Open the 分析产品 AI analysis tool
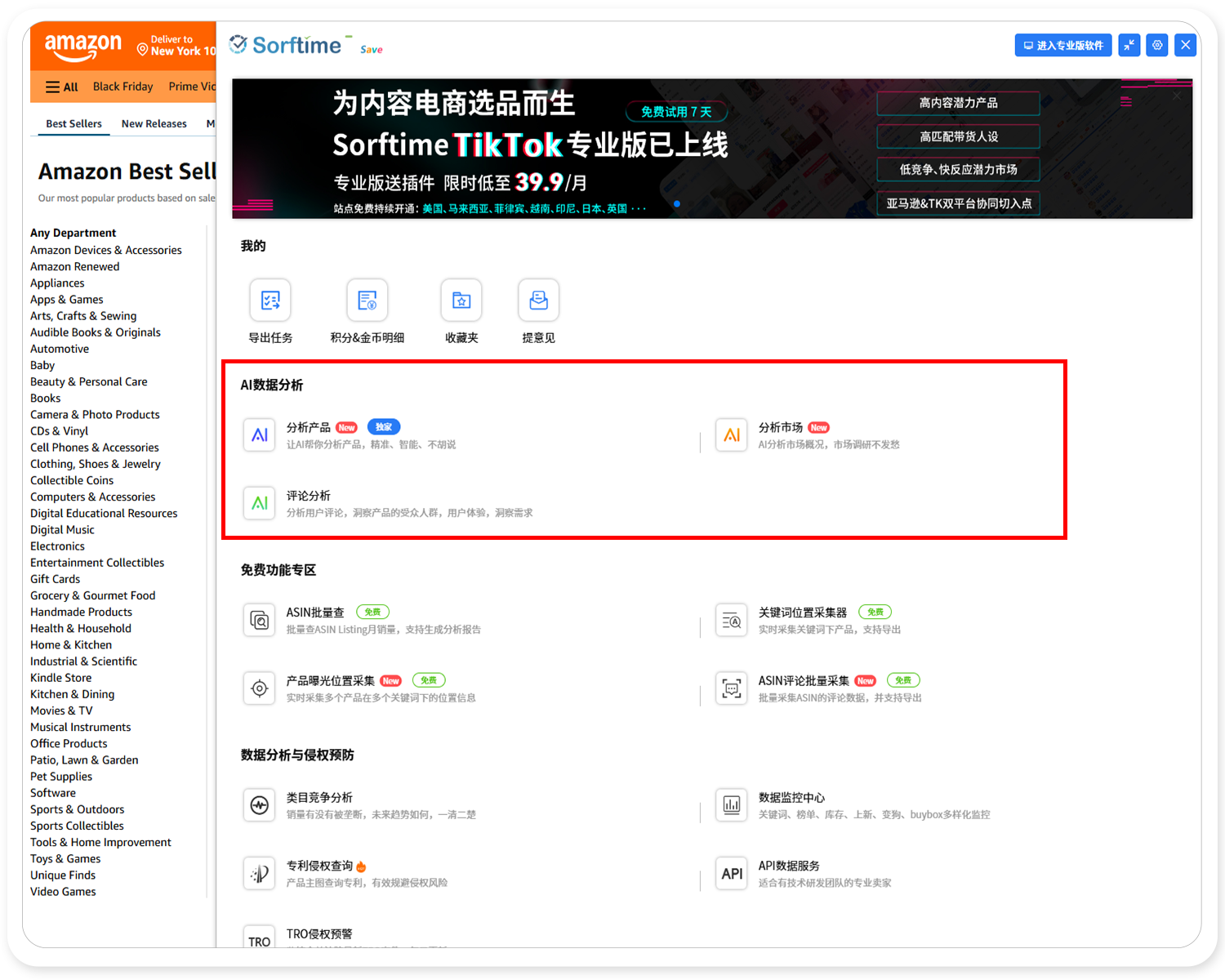The image size is (1225, 980). click(310, 426)
